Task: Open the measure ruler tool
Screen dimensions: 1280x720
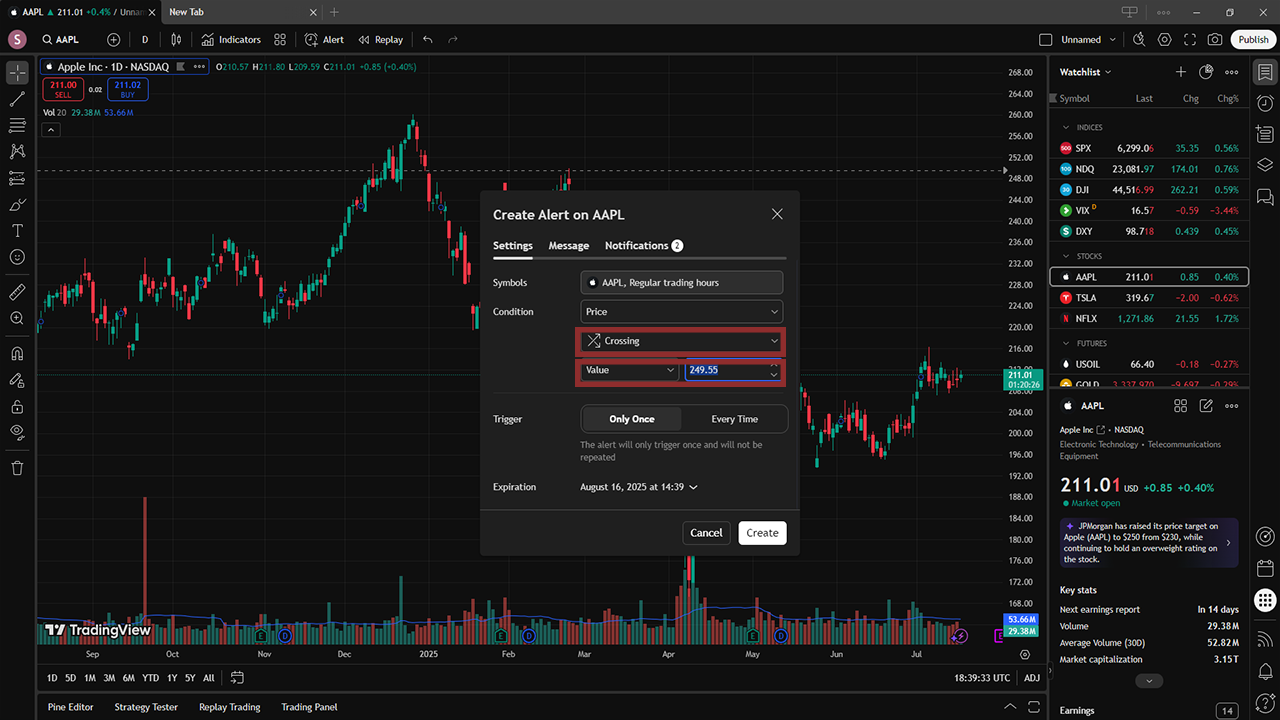Action: [17, 292]
